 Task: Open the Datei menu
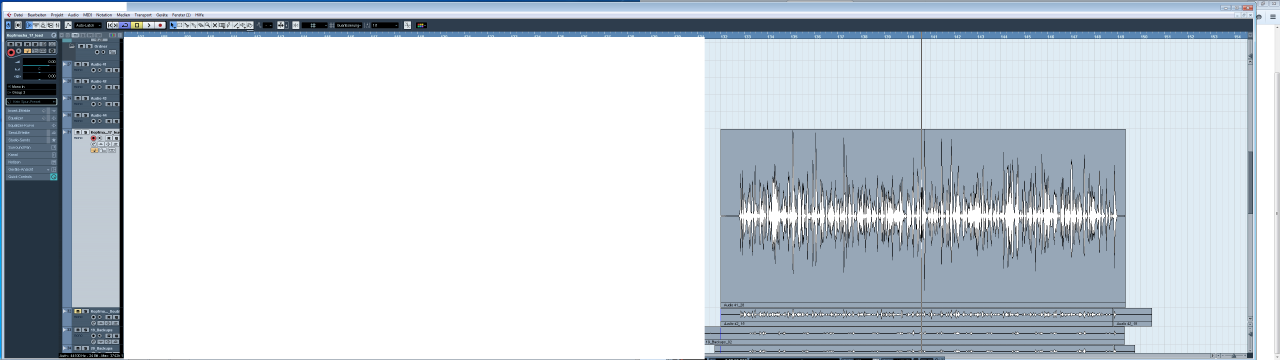coord(18,15)
